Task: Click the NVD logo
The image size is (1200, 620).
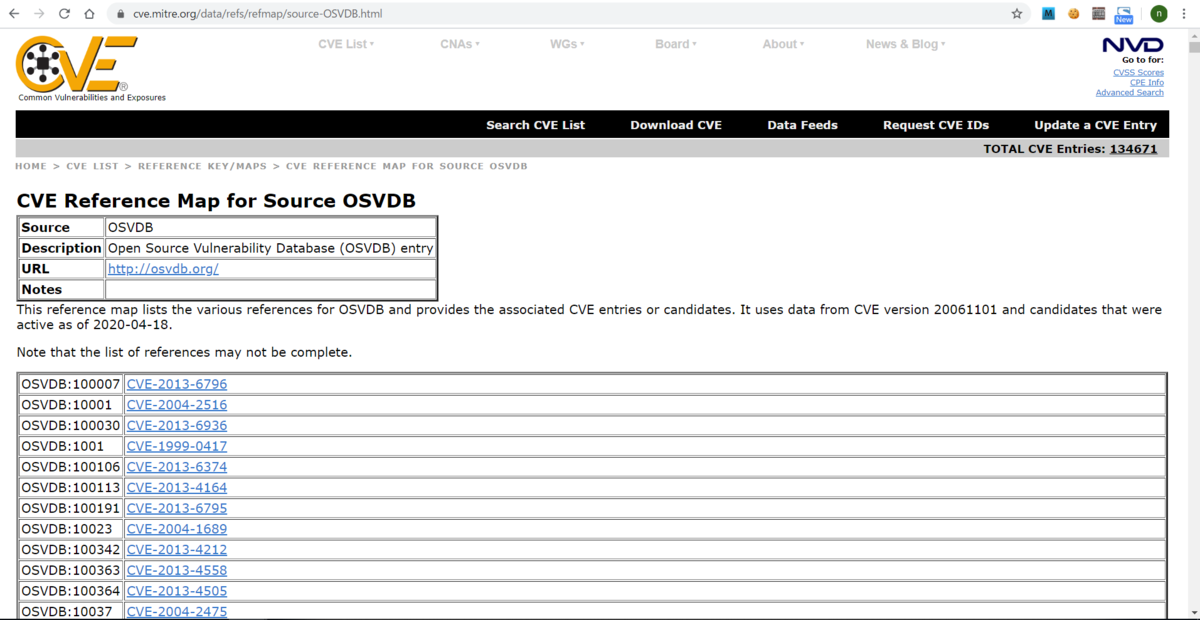Action: pos(1133,45)
